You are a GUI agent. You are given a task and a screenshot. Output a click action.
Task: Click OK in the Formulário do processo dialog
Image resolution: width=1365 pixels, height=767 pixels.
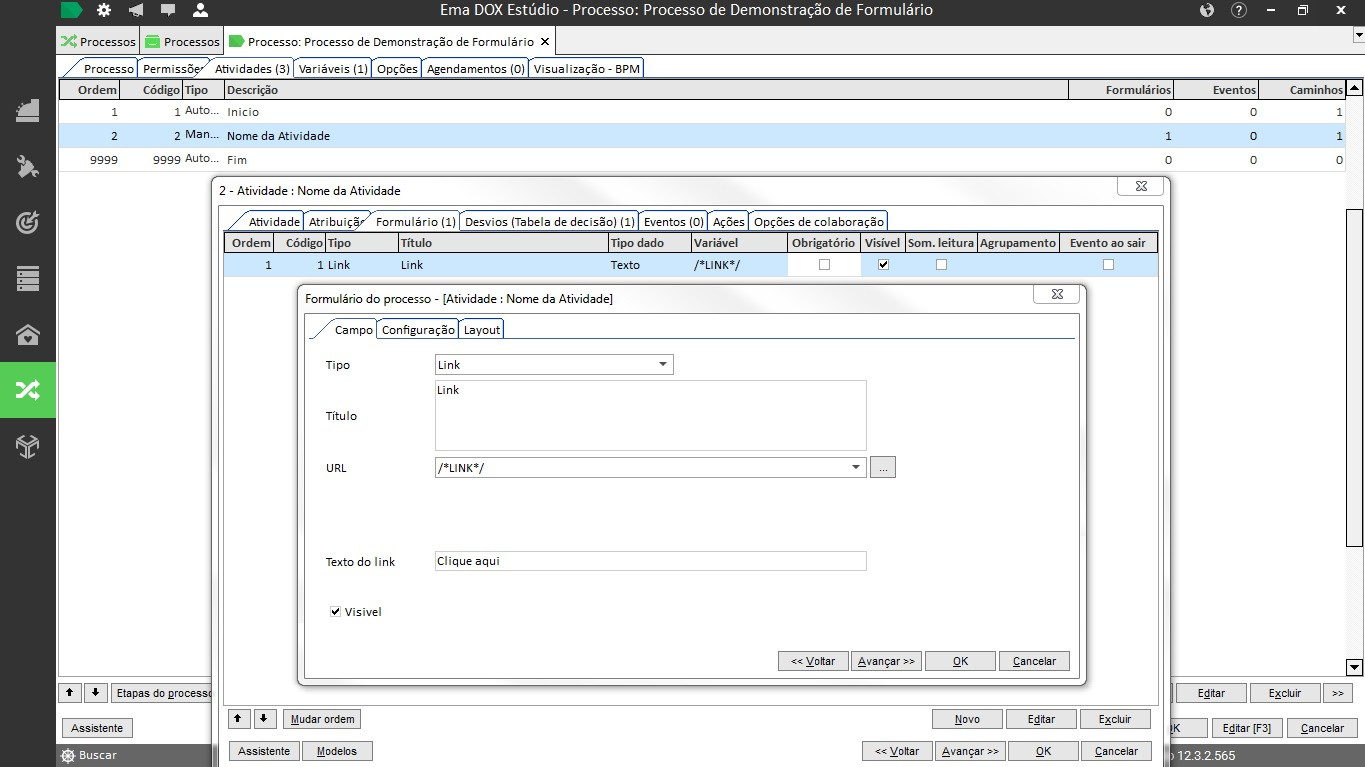click(x=960, y=661)
